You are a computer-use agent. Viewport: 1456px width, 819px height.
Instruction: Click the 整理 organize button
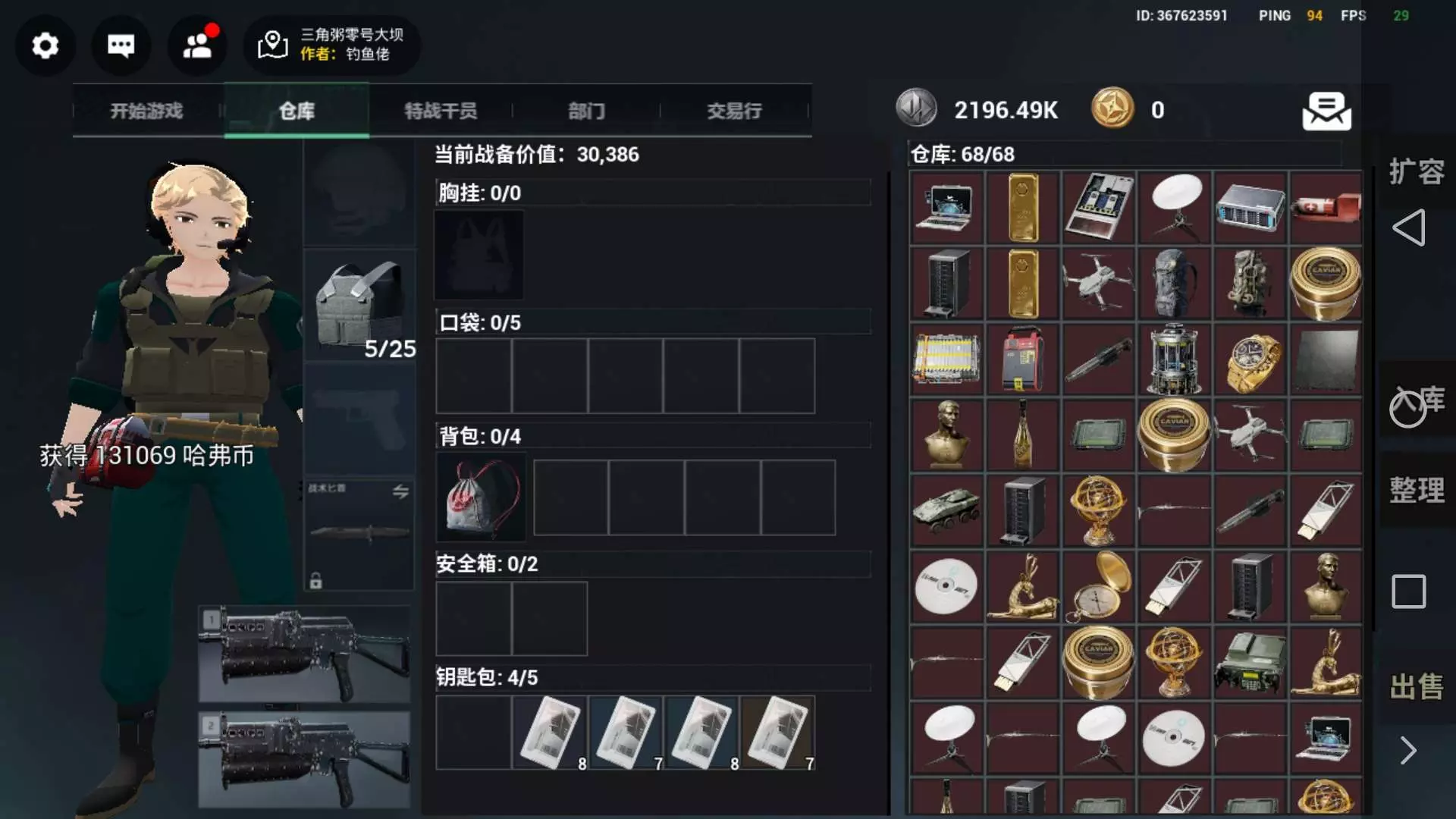(1417, 490)
